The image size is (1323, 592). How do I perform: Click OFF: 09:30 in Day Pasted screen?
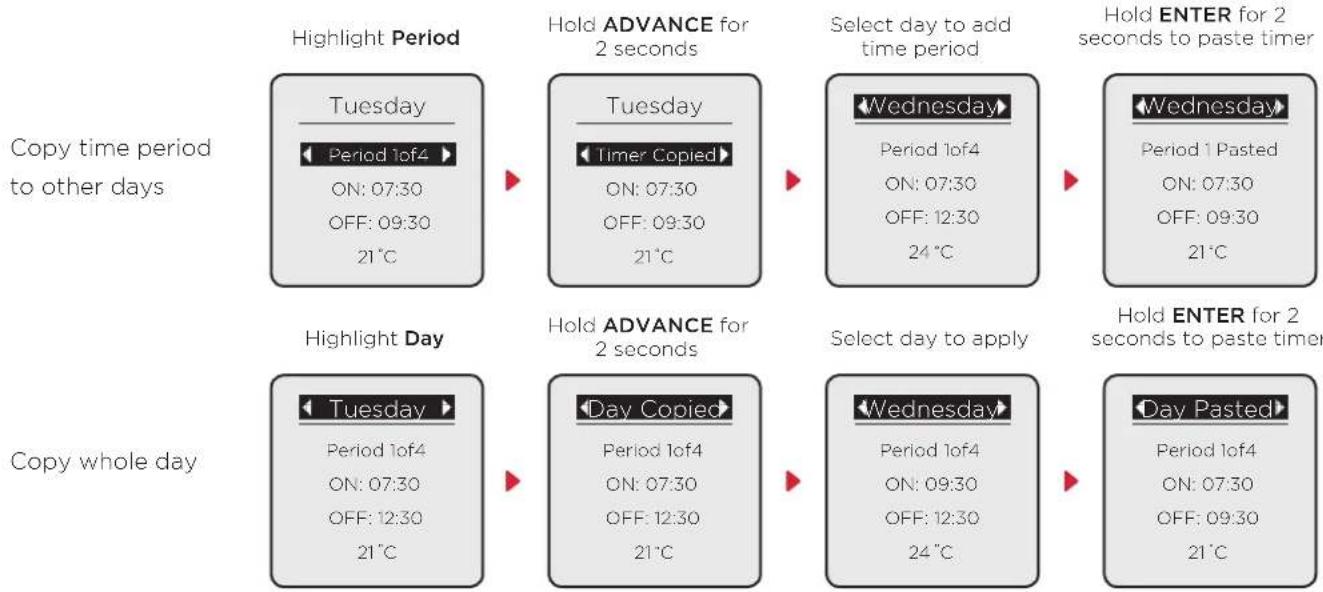click(x=1209, y=518)
